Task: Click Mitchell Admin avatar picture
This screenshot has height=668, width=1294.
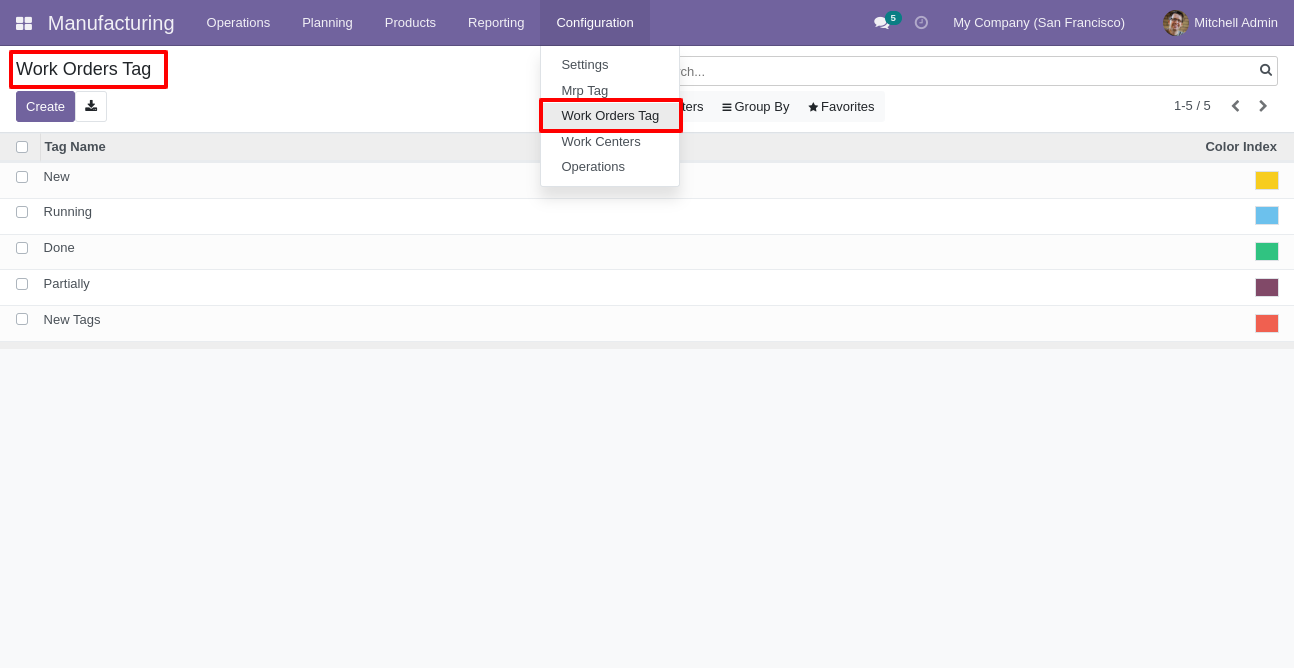Action: pyautogui.click(x=1175, y=22)
